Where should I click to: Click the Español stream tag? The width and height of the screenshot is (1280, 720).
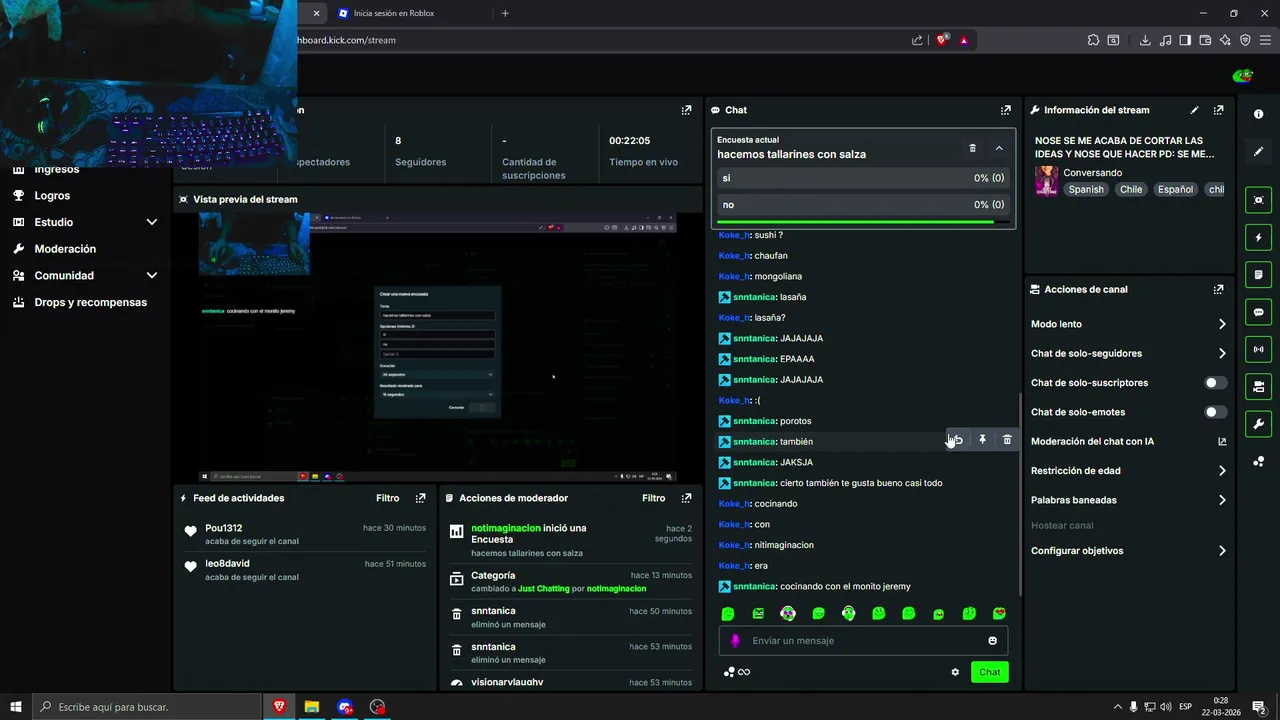pos(1175,189)
